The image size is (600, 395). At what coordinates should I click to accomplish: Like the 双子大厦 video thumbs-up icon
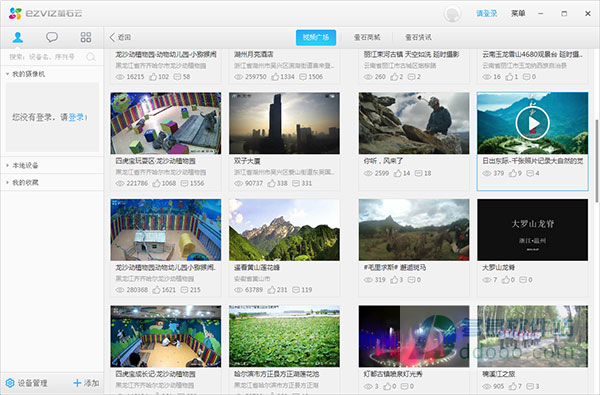pos(271,183)
